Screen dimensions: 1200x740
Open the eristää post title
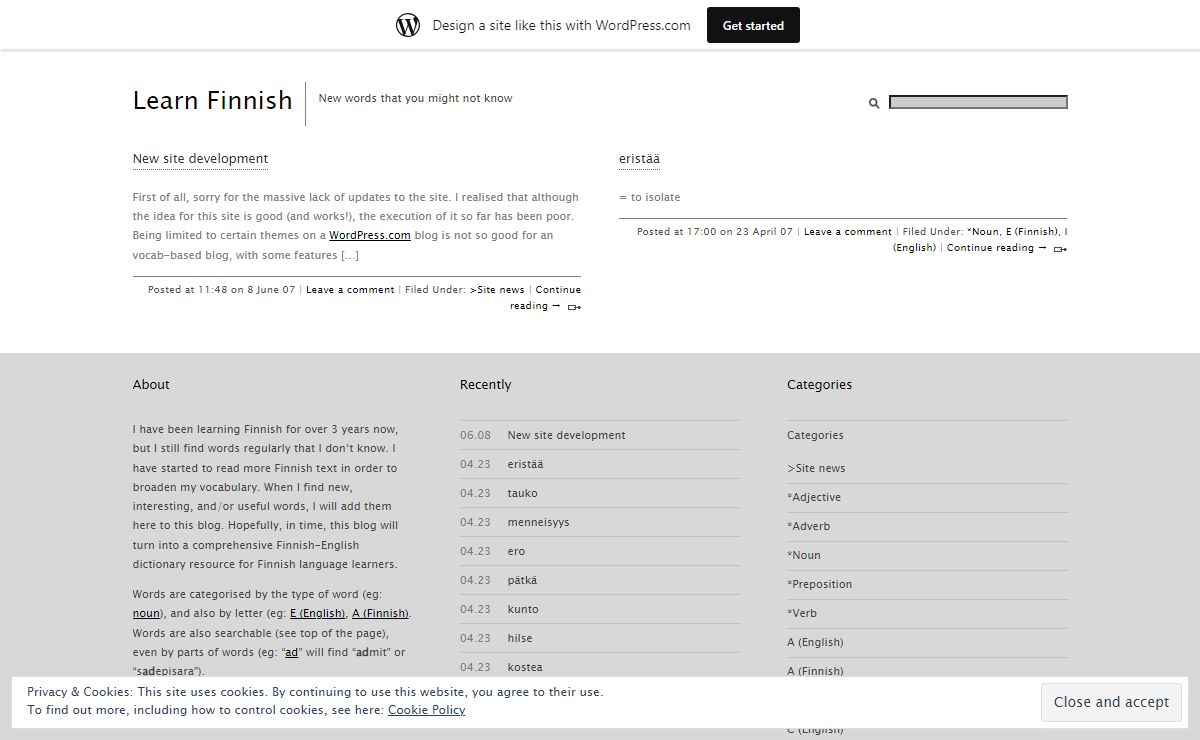(x=639, y=158)
